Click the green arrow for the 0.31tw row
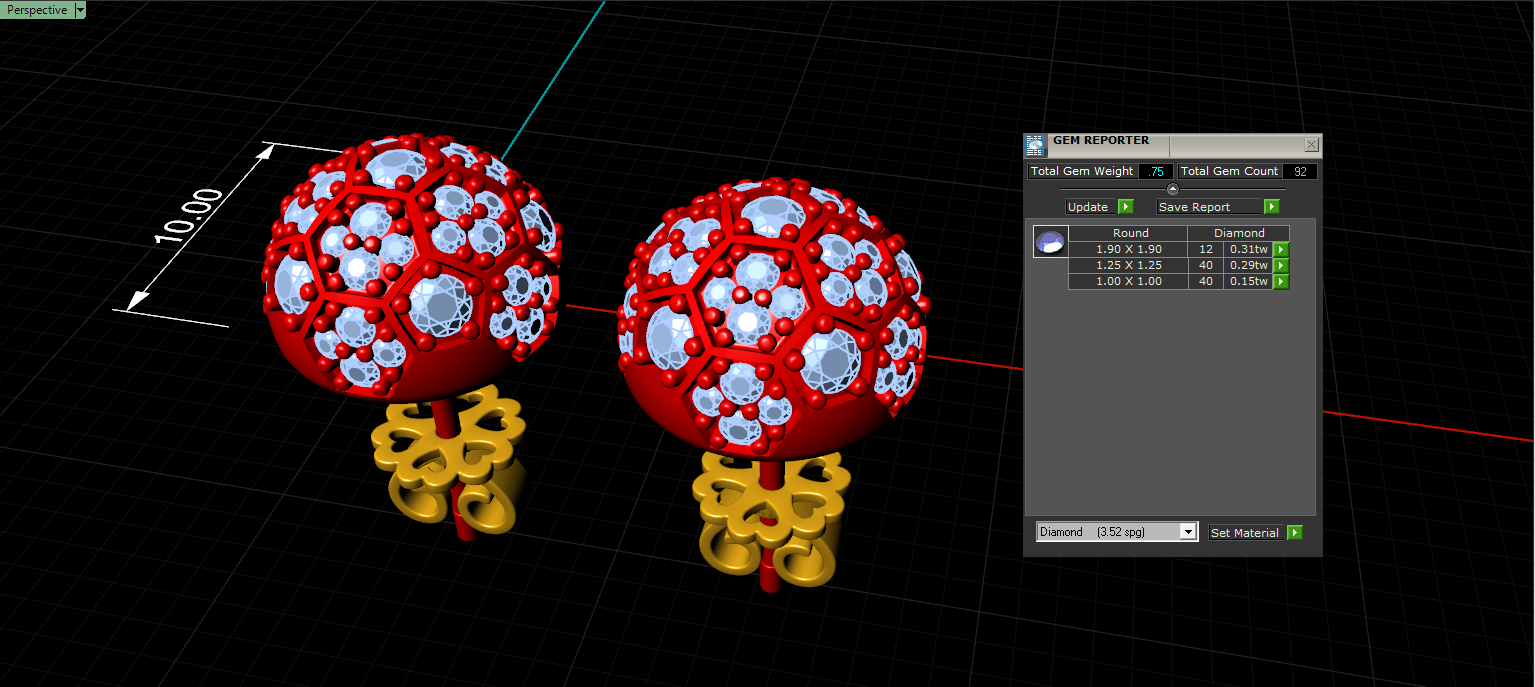The image size is (1535, 687). pyautogui.click(x=1281, y=249)
